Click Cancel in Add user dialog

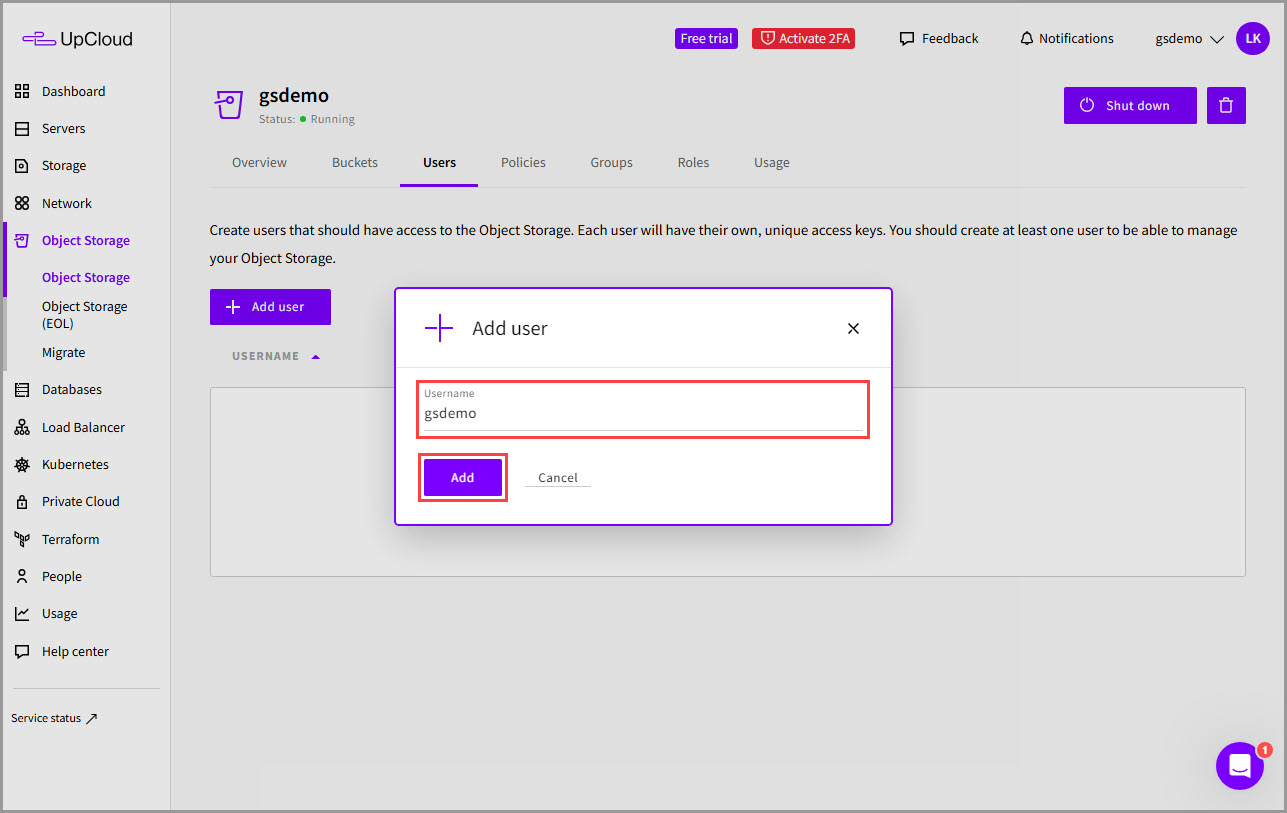[x=558, y=478]
